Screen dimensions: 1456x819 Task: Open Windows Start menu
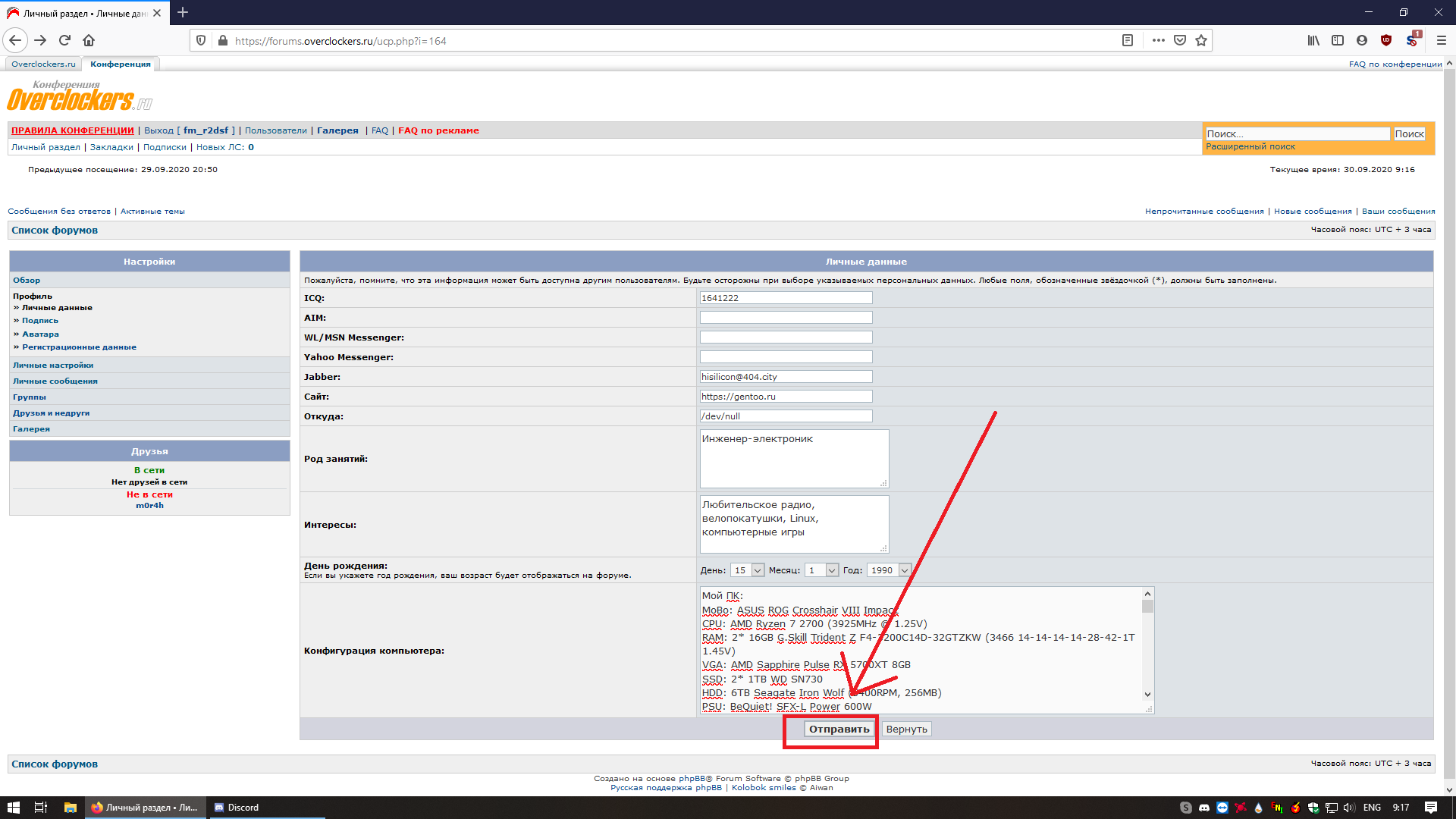click(13, 808)
